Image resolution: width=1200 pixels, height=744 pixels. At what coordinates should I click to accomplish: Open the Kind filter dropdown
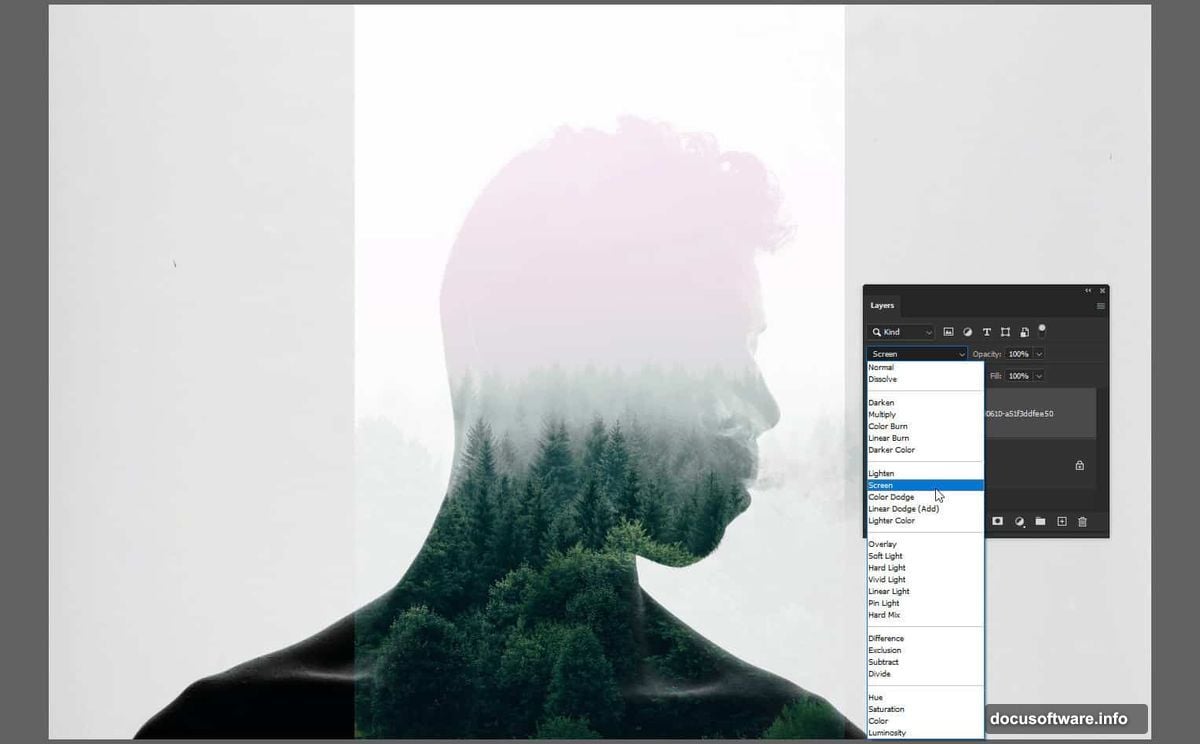click(900, 331)
